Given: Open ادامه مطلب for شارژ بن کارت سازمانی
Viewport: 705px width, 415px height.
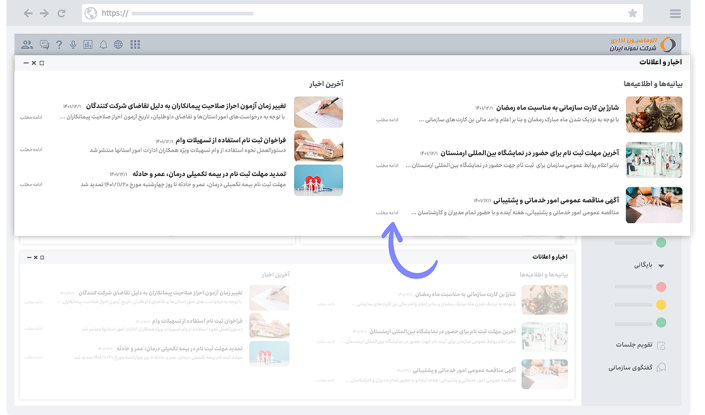Looking at the screenshot, I should (x=387, y=120).
